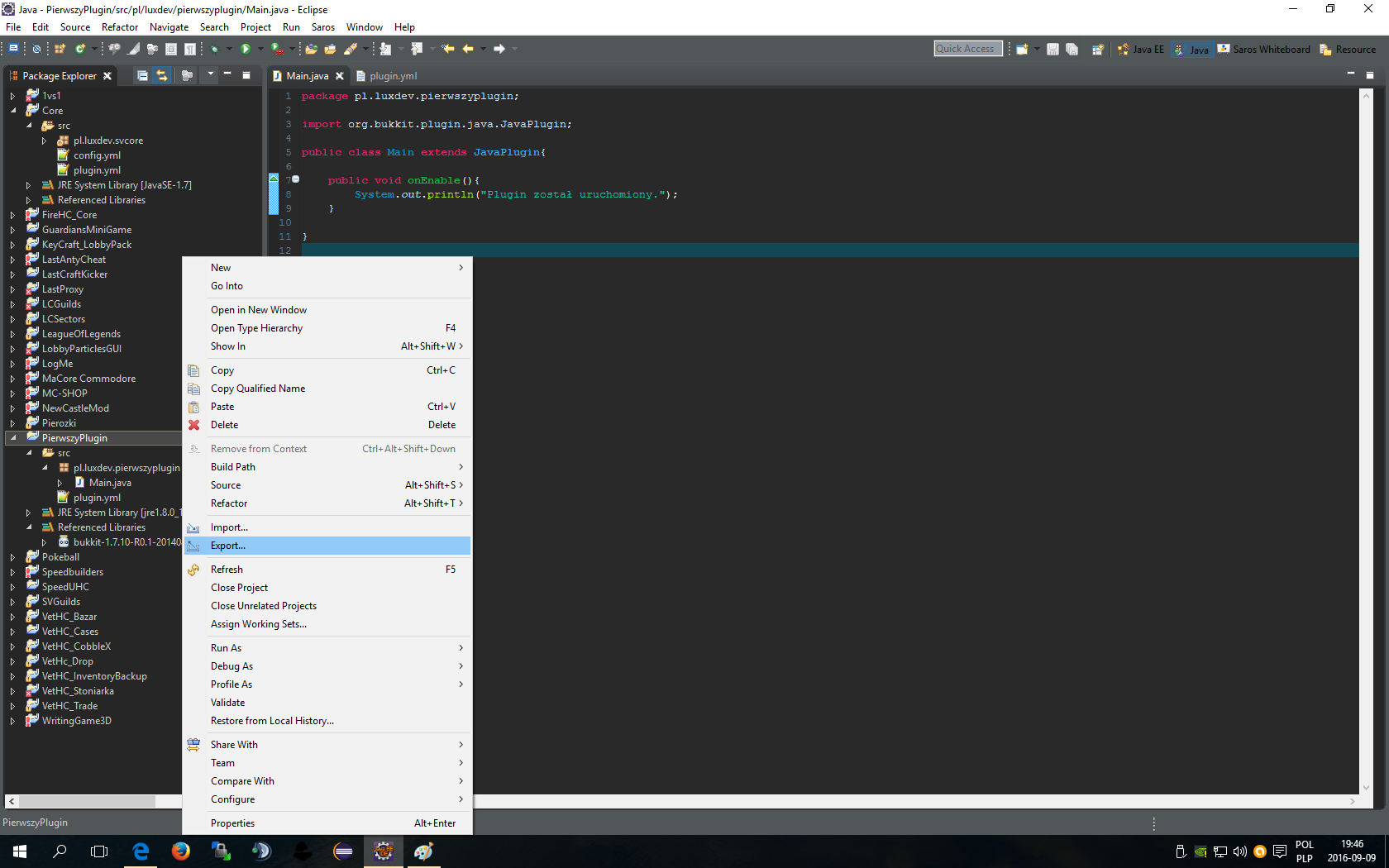Switch to the plugin.yml editor tab
The height and width of the screenshot is (868, 1389).
(x=392, y=76)
